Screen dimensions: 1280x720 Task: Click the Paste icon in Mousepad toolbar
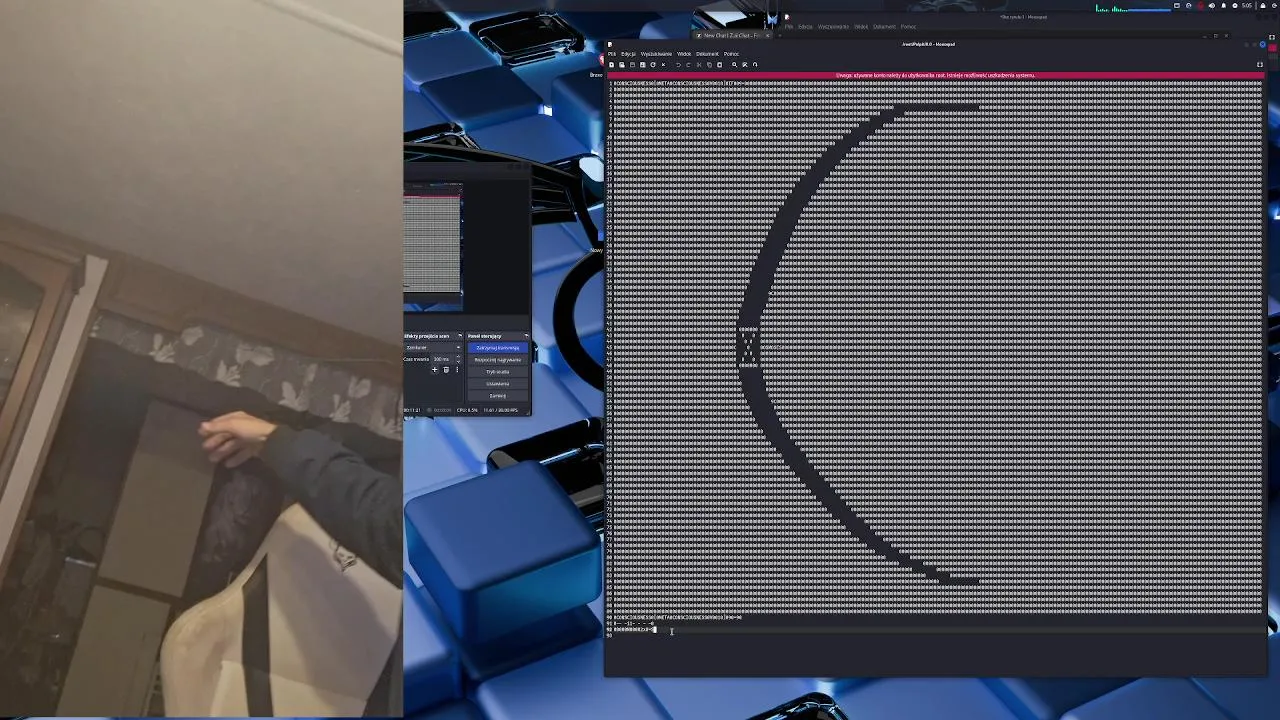tap(719, 65)
